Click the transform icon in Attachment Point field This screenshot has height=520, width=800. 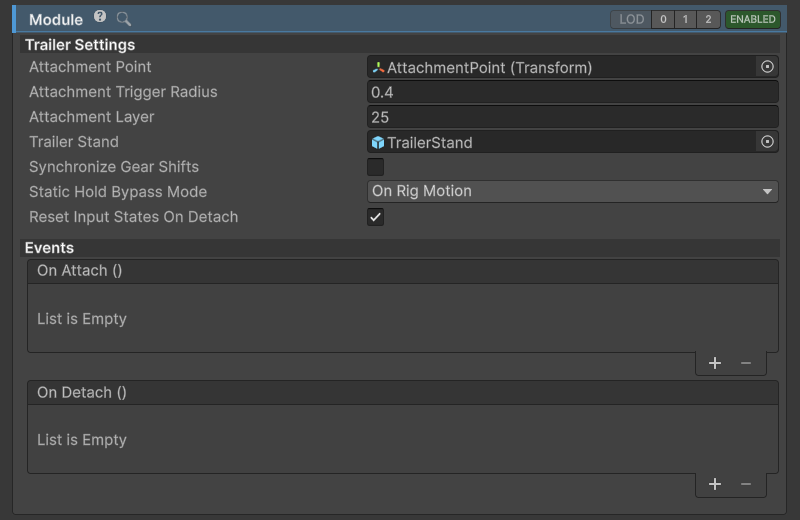click(378, 67)
